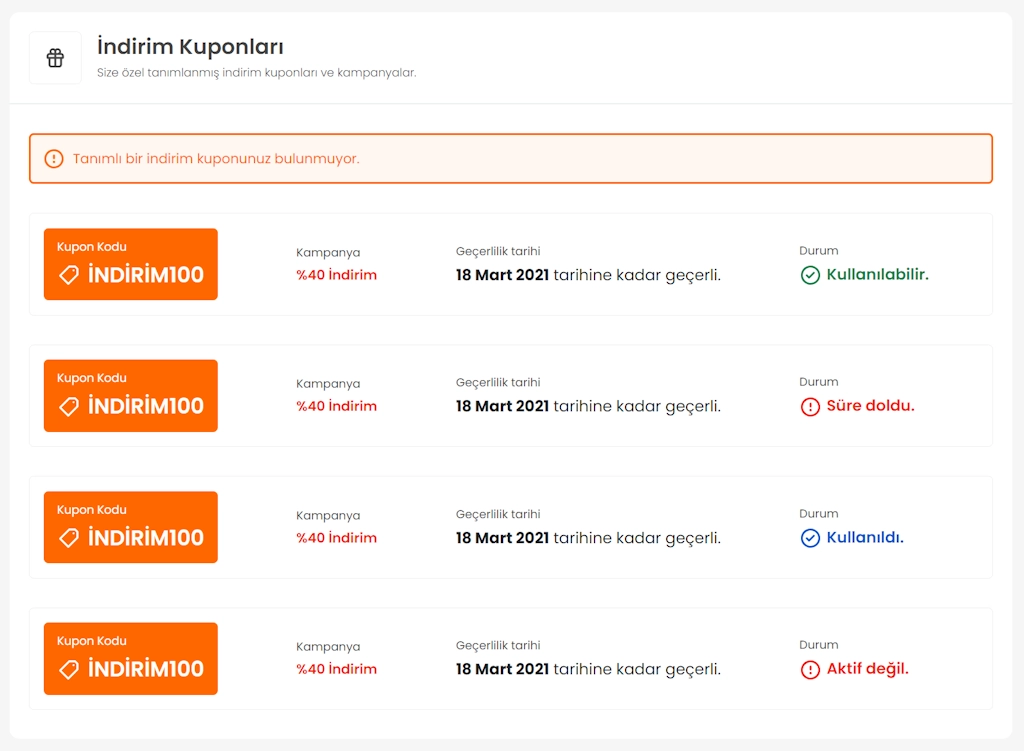The width and height of the screenshot is (1024, 751).
Task: Click the 'Kullanılabilir.' status text
Action: (x=877, y=274)
